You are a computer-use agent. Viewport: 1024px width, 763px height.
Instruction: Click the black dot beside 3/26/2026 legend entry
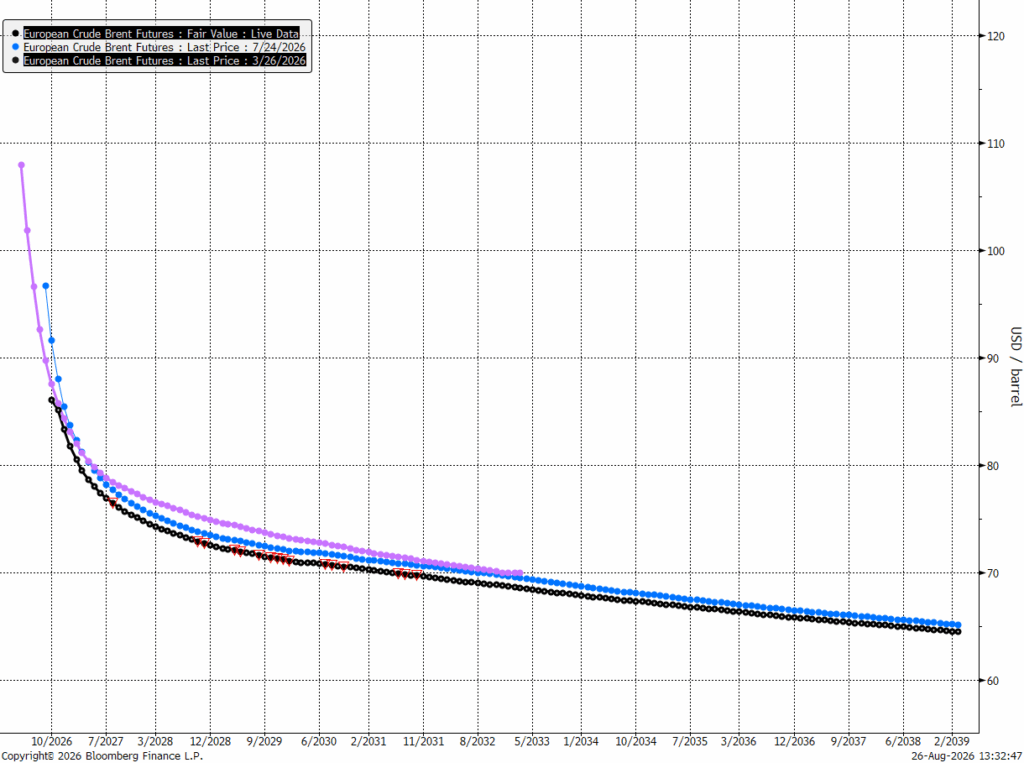pos(16,60)
